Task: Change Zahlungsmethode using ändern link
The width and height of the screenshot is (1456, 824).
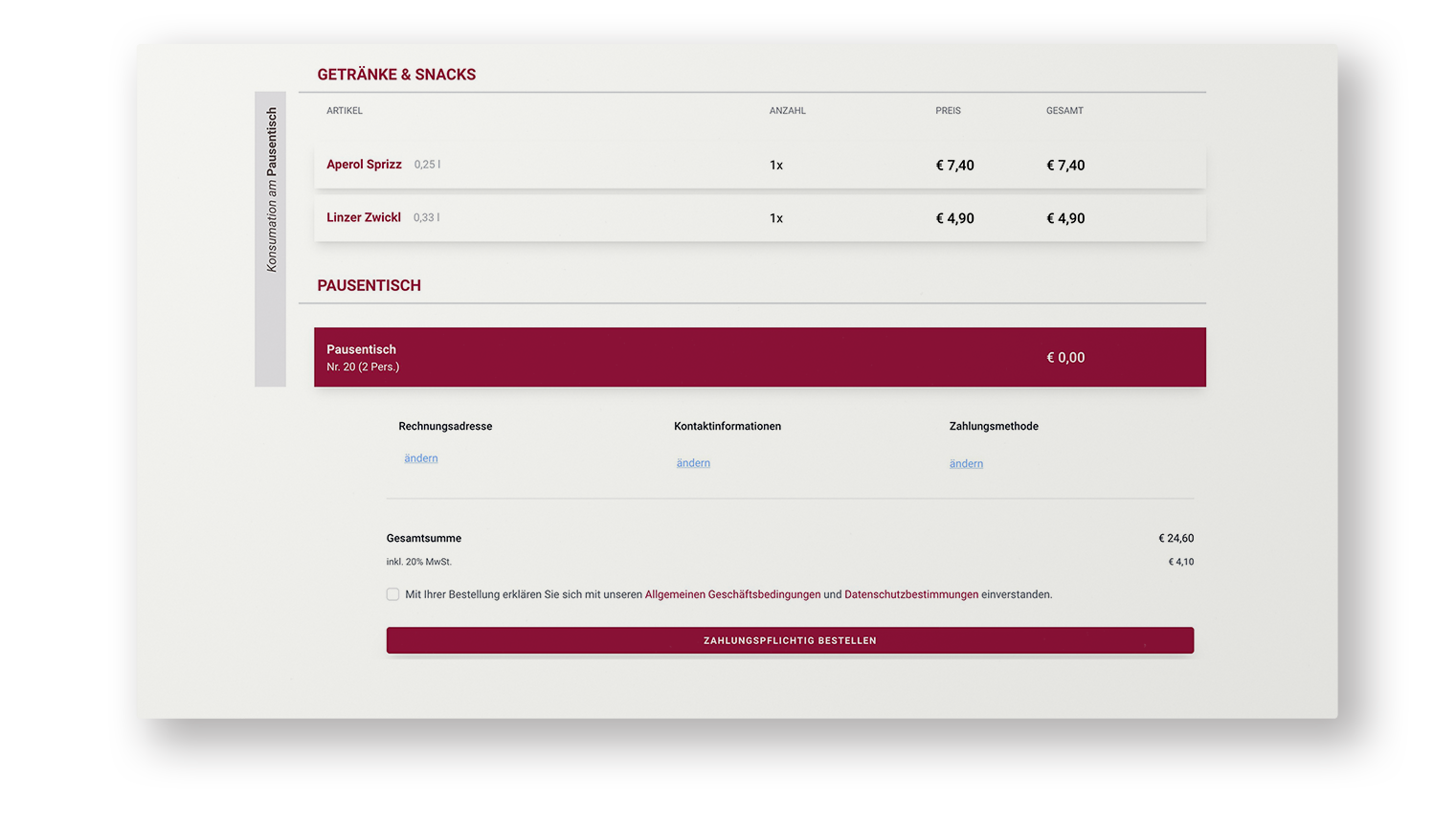Action: coord(966,464)
